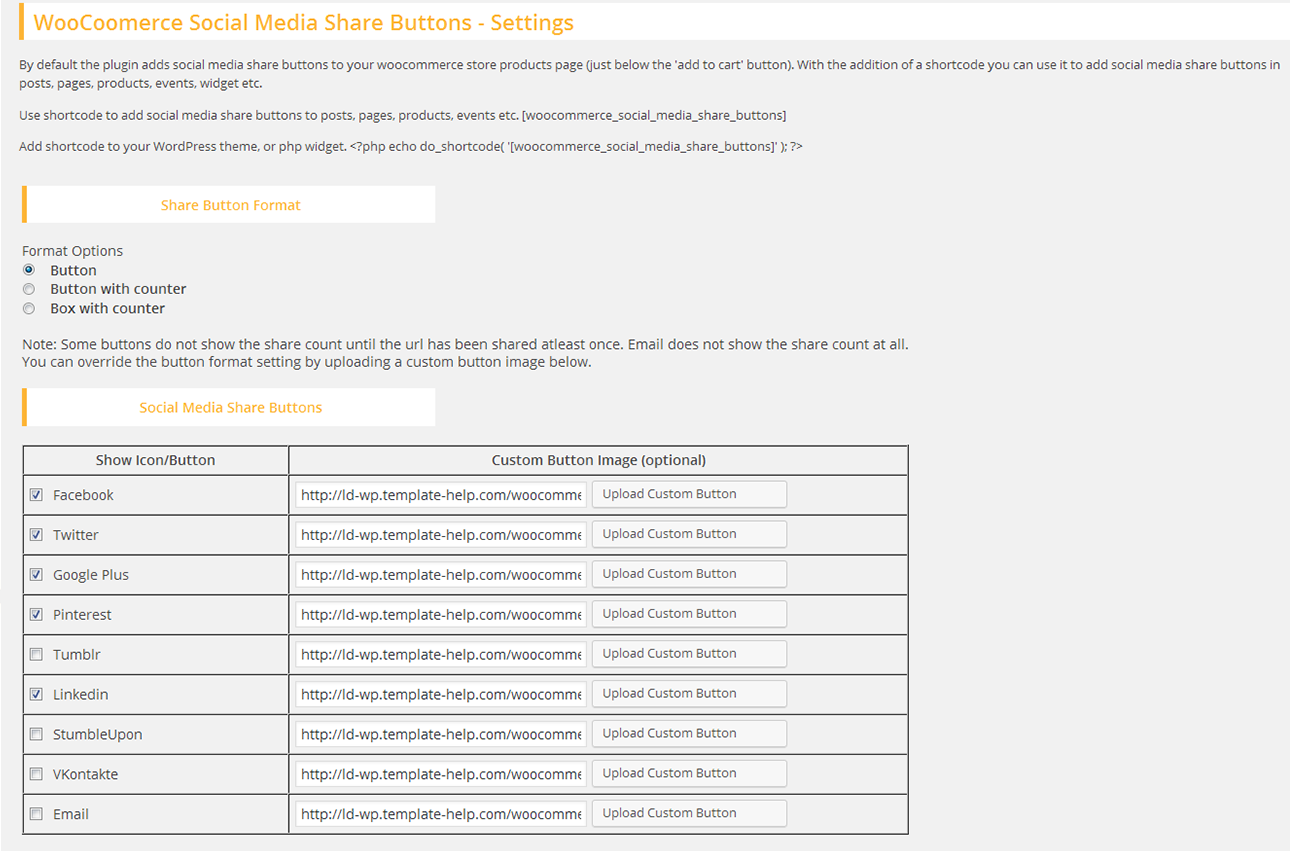Select the Button format radio option
The height and width of the screenshot is (851, 1290).
[x=29, y=270]
